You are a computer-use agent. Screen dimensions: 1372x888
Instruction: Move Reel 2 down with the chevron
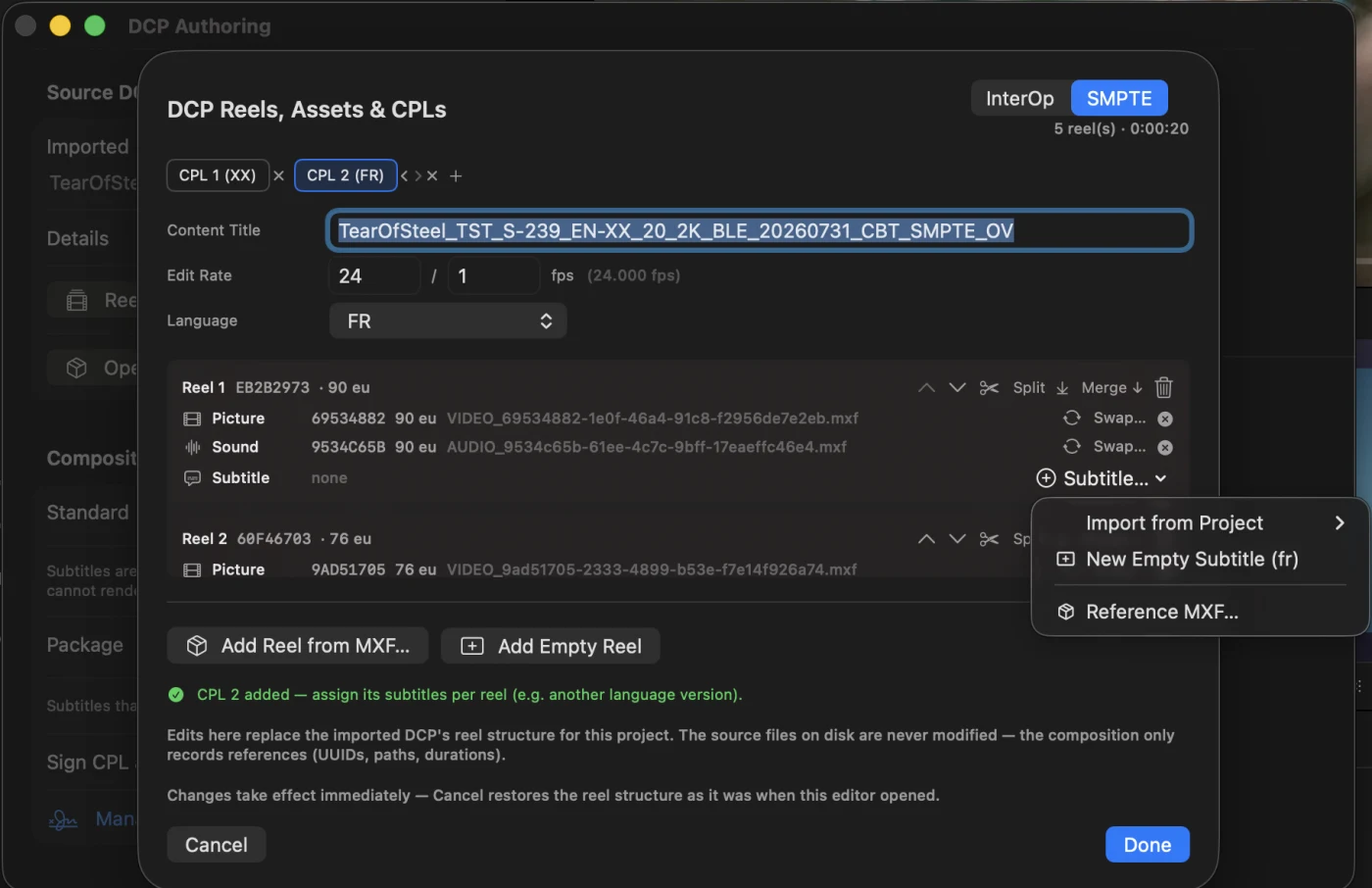click(957, 539)
